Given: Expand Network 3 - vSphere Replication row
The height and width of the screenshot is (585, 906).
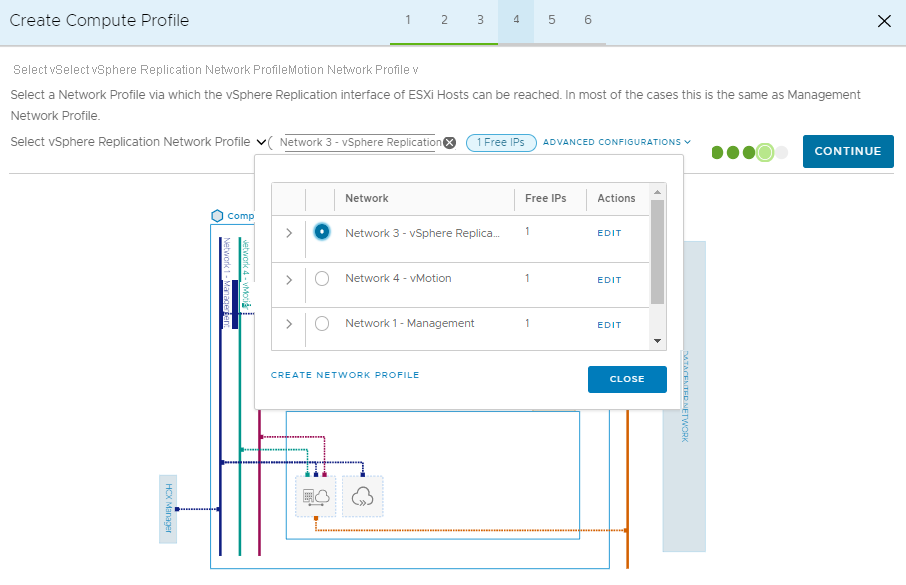Looking at the screenshot, I should (x=289, y=233).
